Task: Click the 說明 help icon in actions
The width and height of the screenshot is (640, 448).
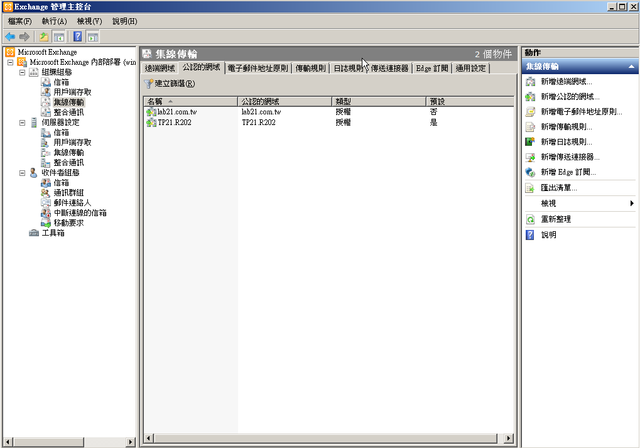Action: pos(530,235)
